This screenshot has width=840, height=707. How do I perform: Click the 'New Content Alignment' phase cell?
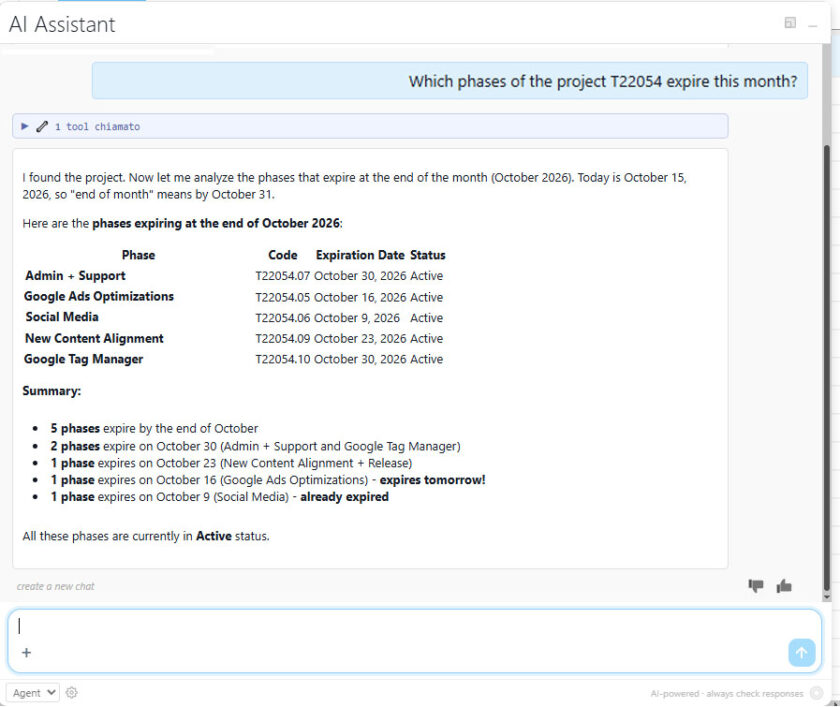94,339
